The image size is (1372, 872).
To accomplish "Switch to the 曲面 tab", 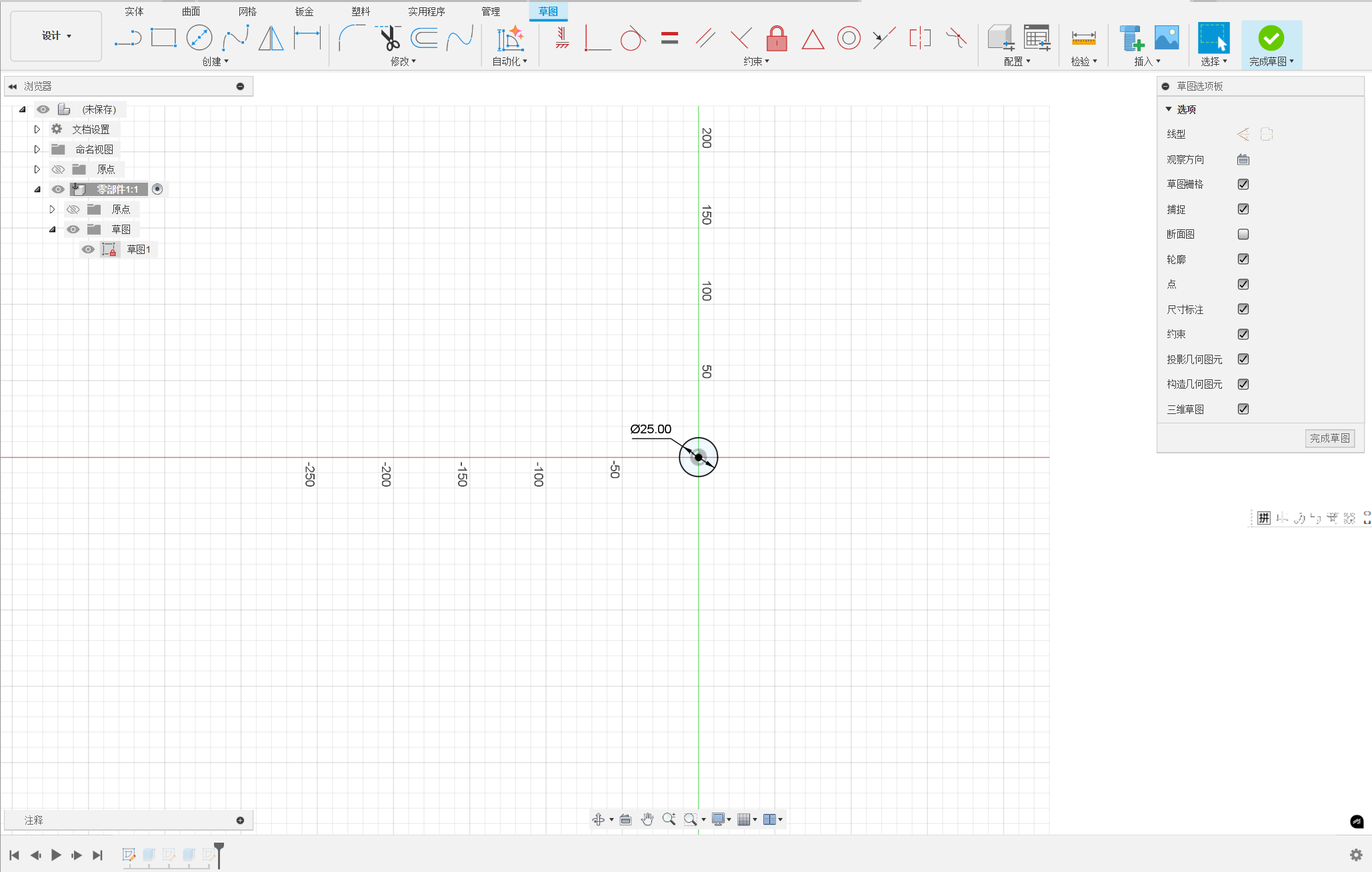I will pyautogui.click(x=191, y=11).
